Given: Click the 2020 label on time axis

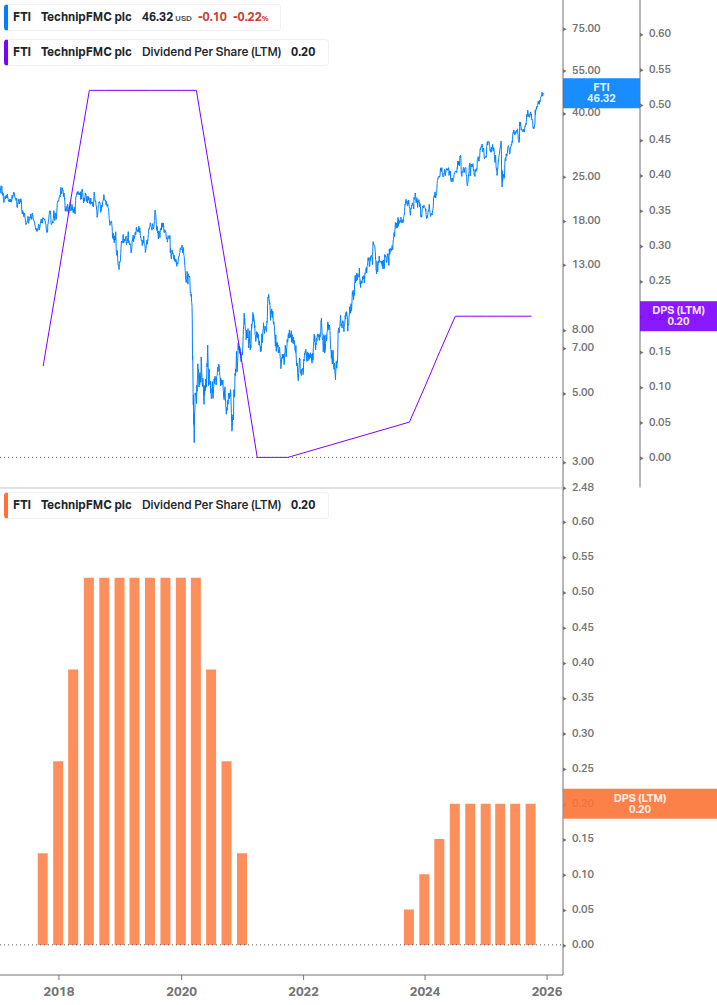Looking at the screenshot, I should [x=181, y=992].
